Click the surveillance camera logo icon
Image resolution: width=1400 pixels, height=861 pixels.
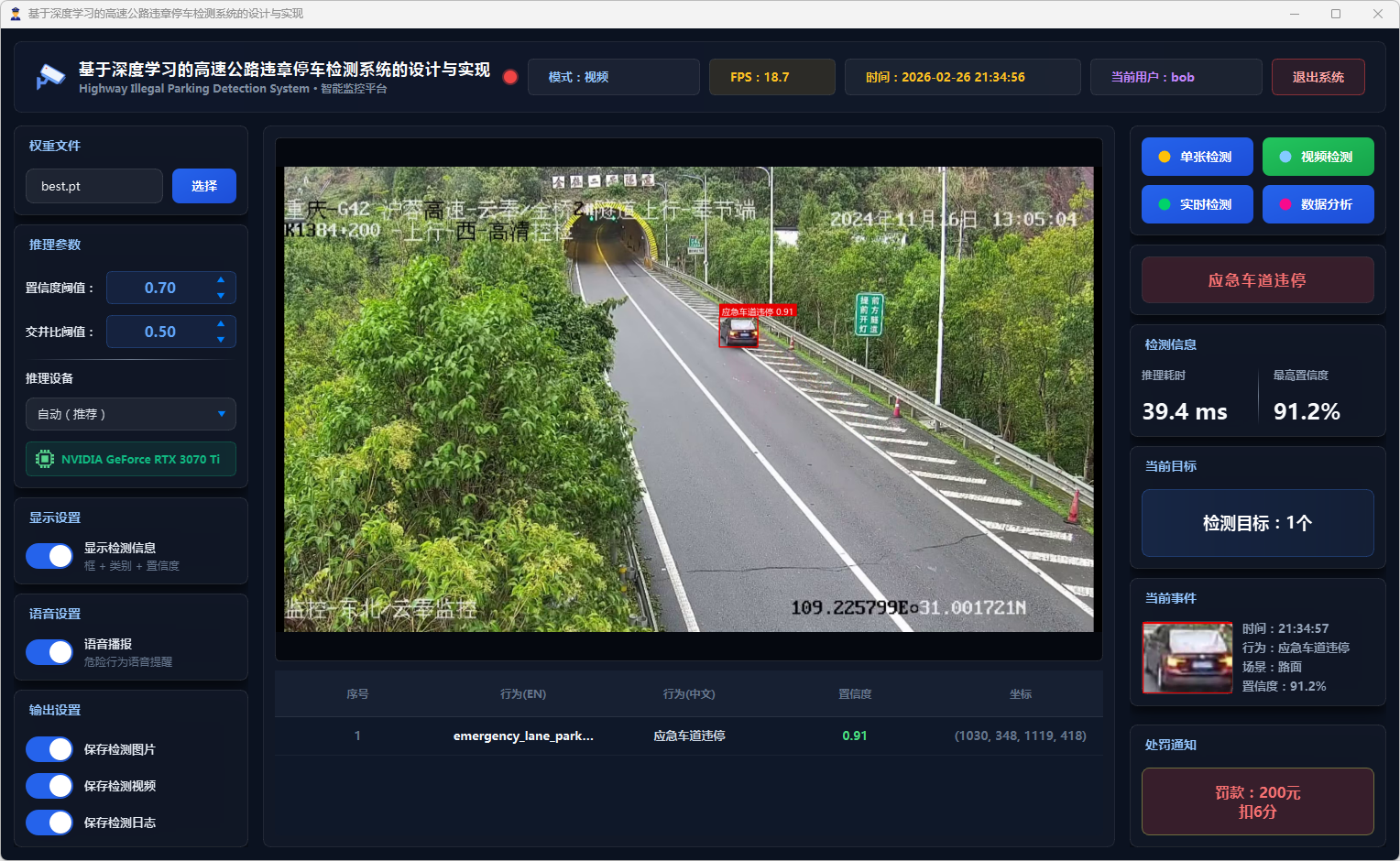(x=50, y=77)
